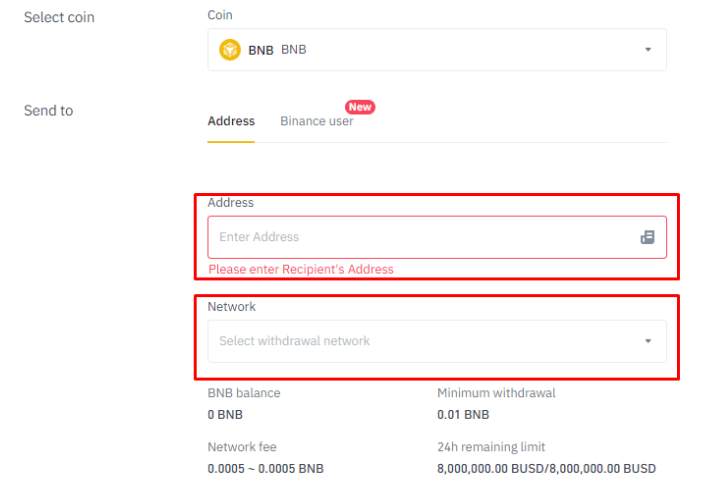
Task: Click the New badge above Binance user
Action: (x=360, y=107)
